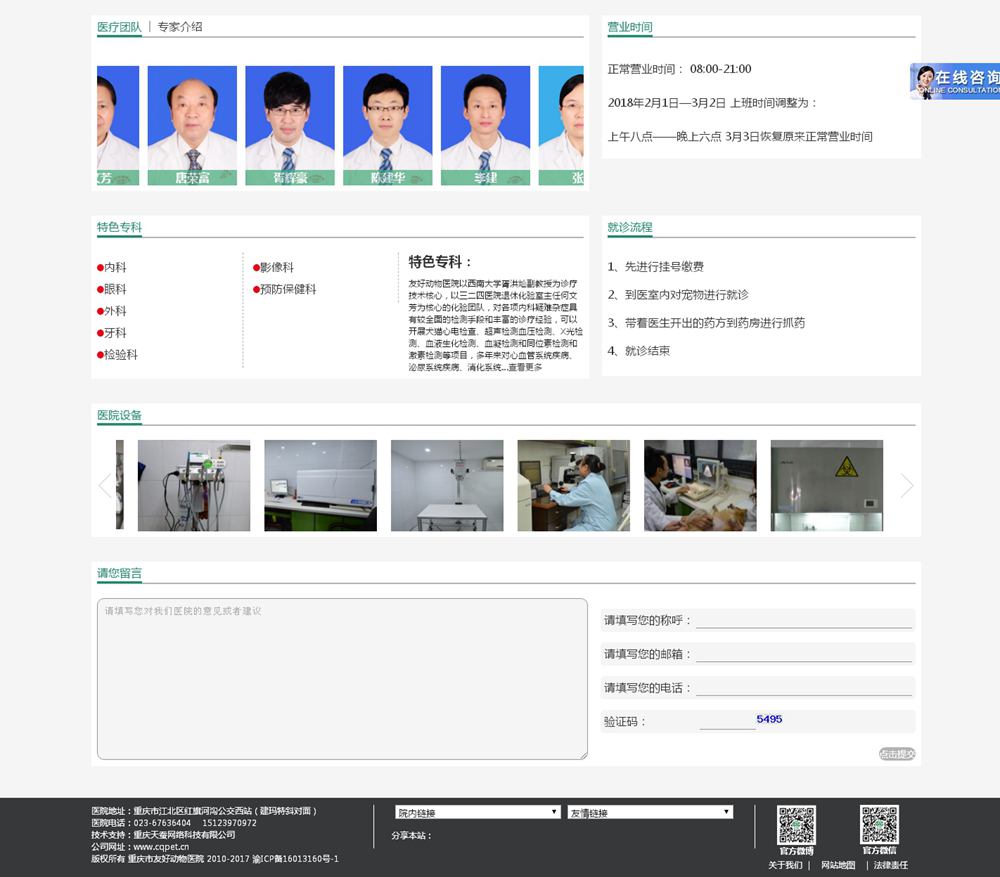Click into the message textarea
Viewport: 1000px width, 877px height.
pos(342,679)
